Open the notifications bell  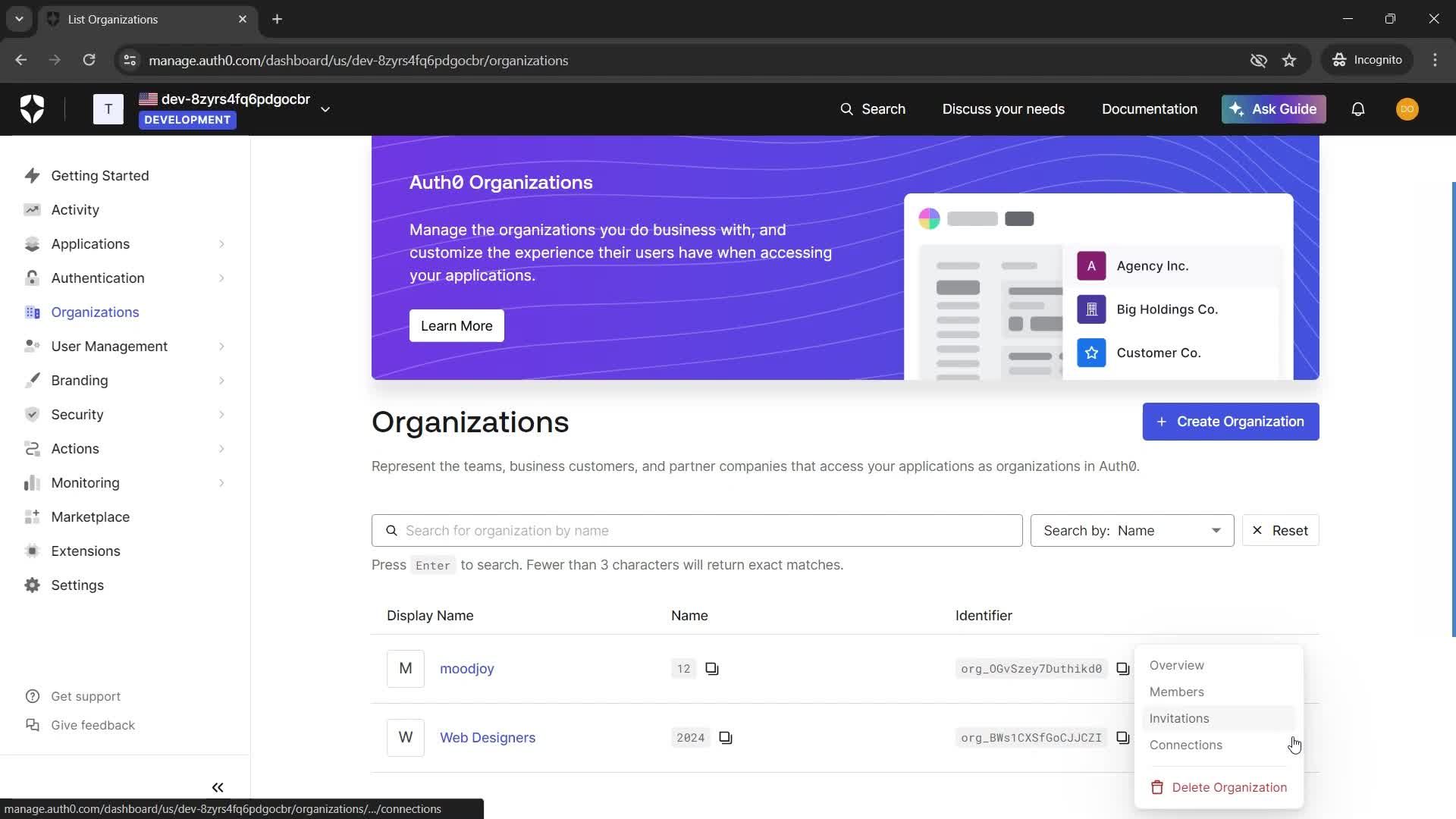click(x=1358, y=109)
